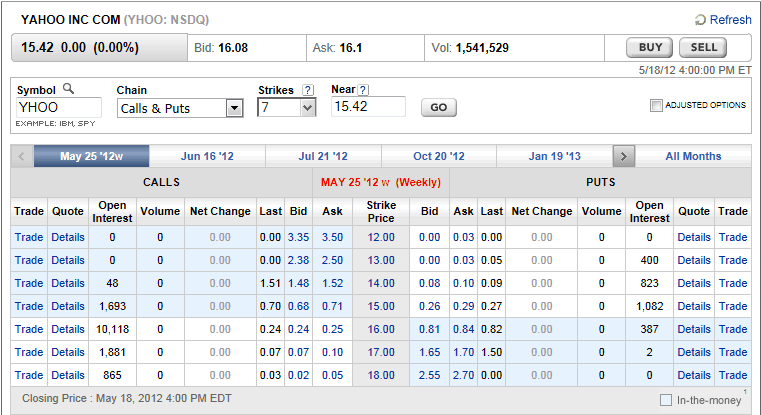Image resolution: width=761 pixels, height=415 pixels.
Task: Go to previous expiration dates arrow
Action: point(22,156)
